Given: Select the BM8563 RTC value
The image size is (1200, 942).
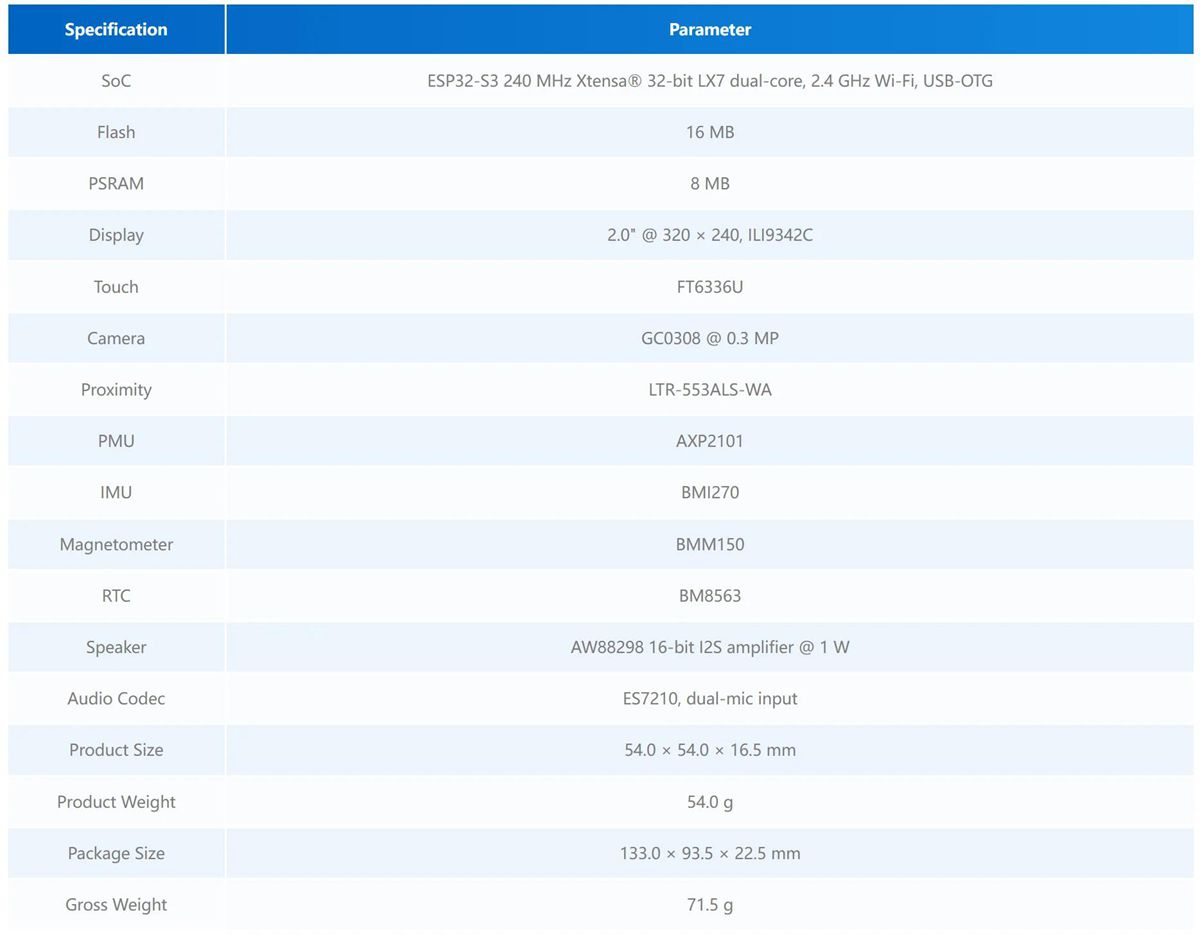Looking at the screenshot, I should [x=709, y=596].
